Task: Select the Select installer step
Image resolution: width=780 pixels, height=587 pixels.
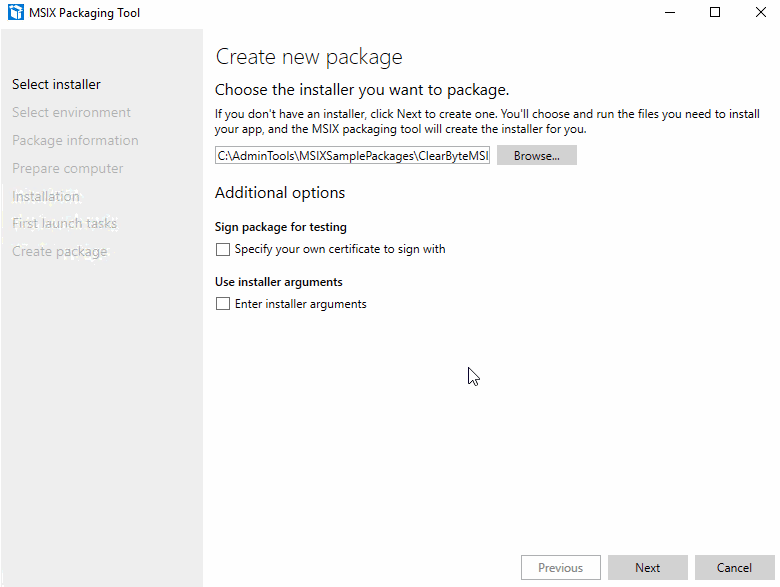Action: [56, 85]
